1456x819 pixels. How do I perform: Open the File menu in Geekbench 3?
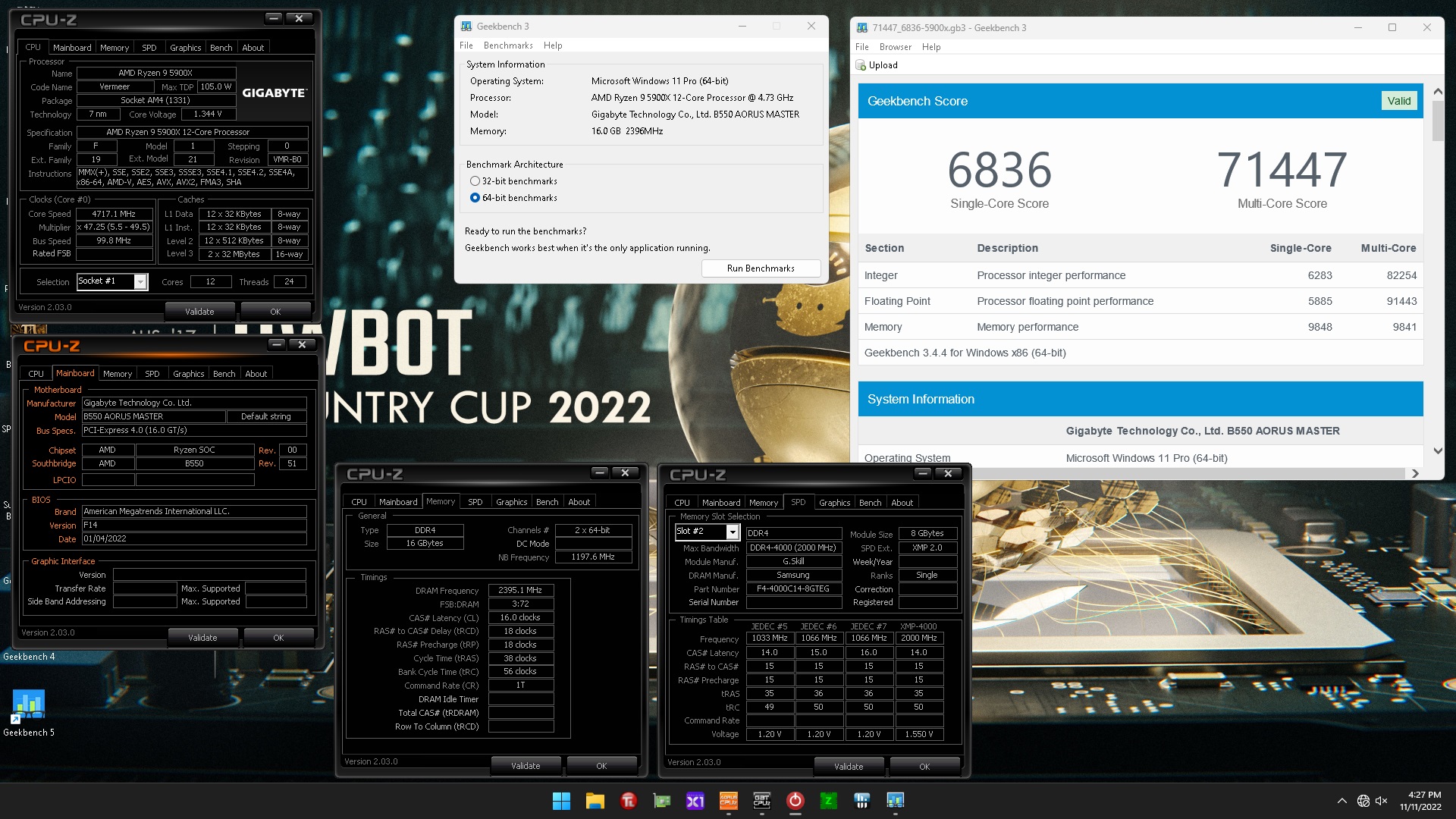[x=466, y=45]
